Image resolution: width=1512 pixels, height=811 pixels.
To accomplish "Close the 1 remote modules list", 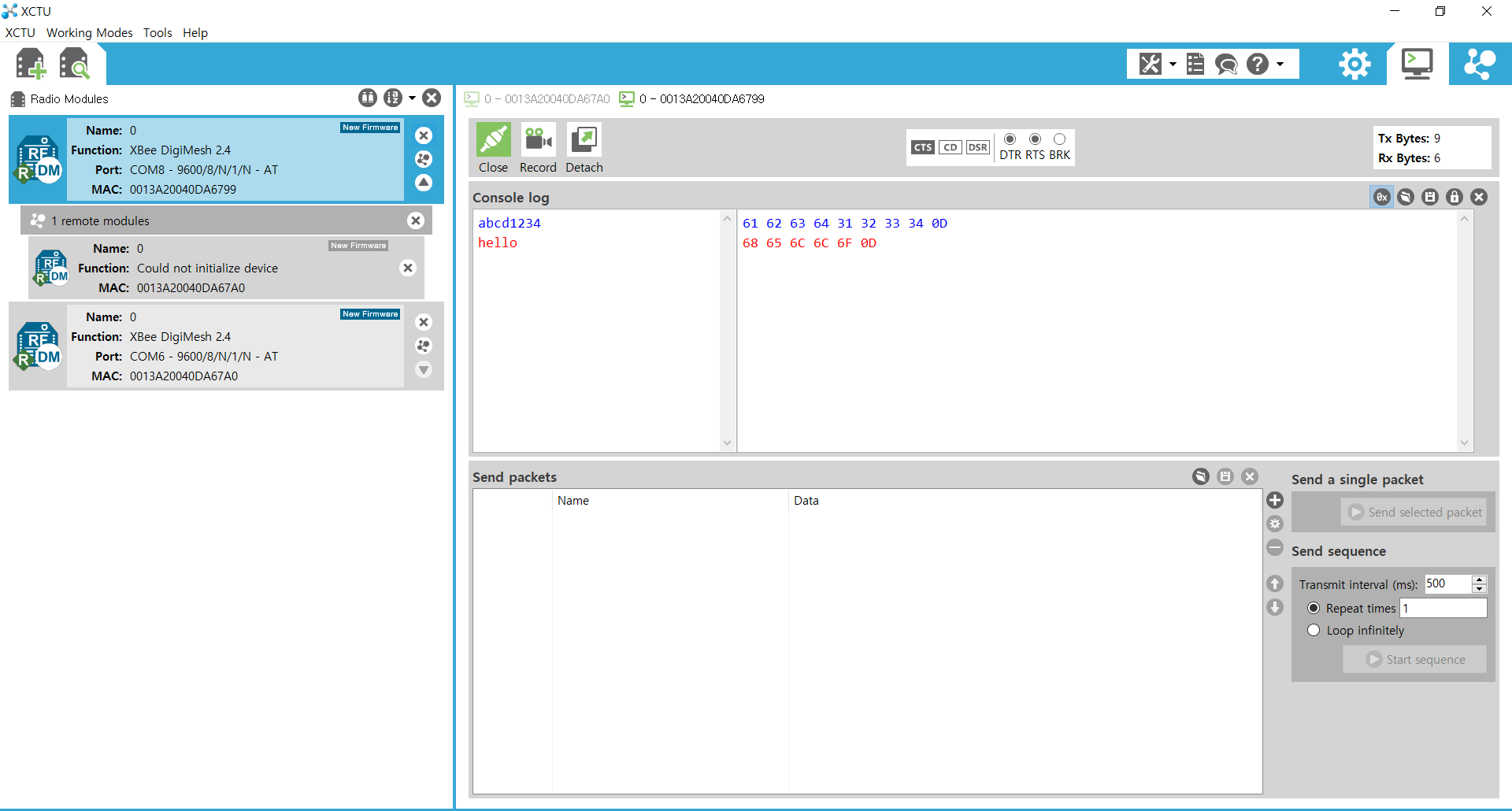I will click(416, 220).
